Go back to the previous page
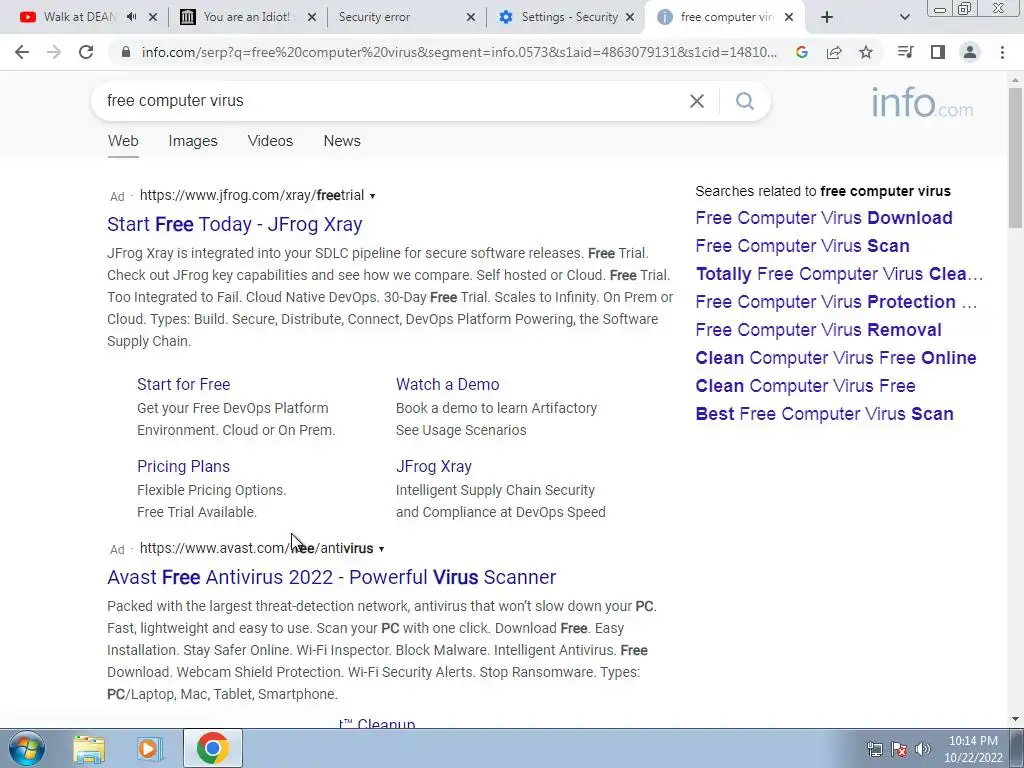This screenshot has height=768, width=1024. tap(22, 52)
